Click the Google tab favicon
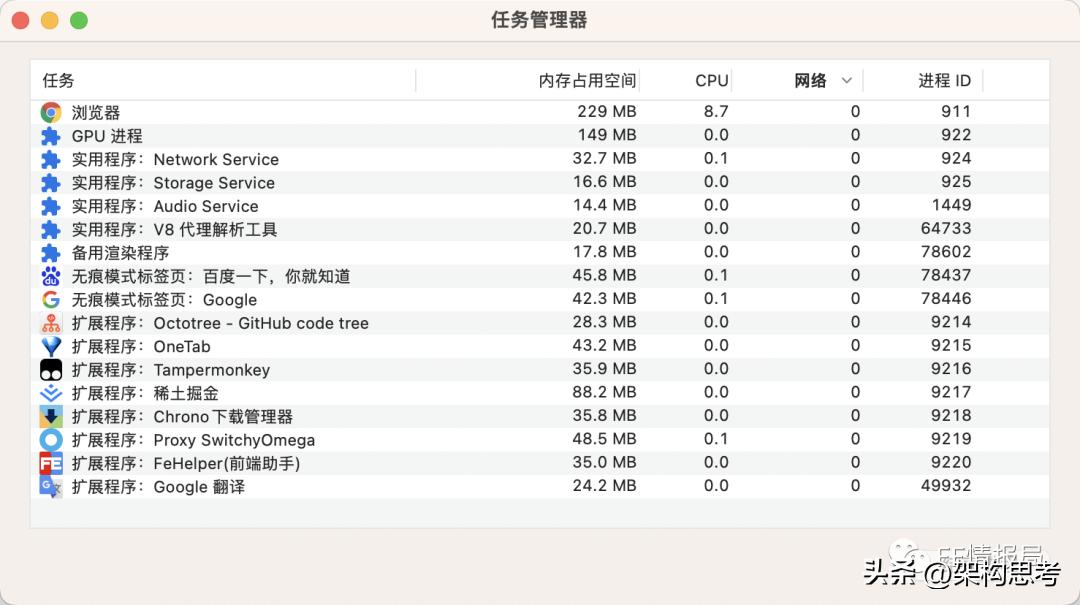Viewport: 1080px width, 605px height. (x=51, y=300)
